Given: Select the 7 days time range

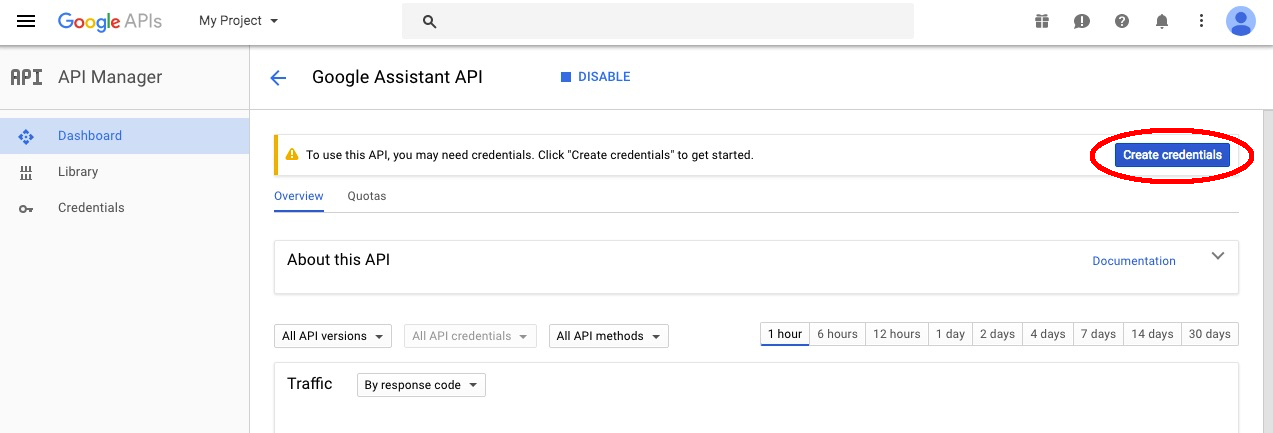Looking at the screenshot, I should (x=1098, y=334).
